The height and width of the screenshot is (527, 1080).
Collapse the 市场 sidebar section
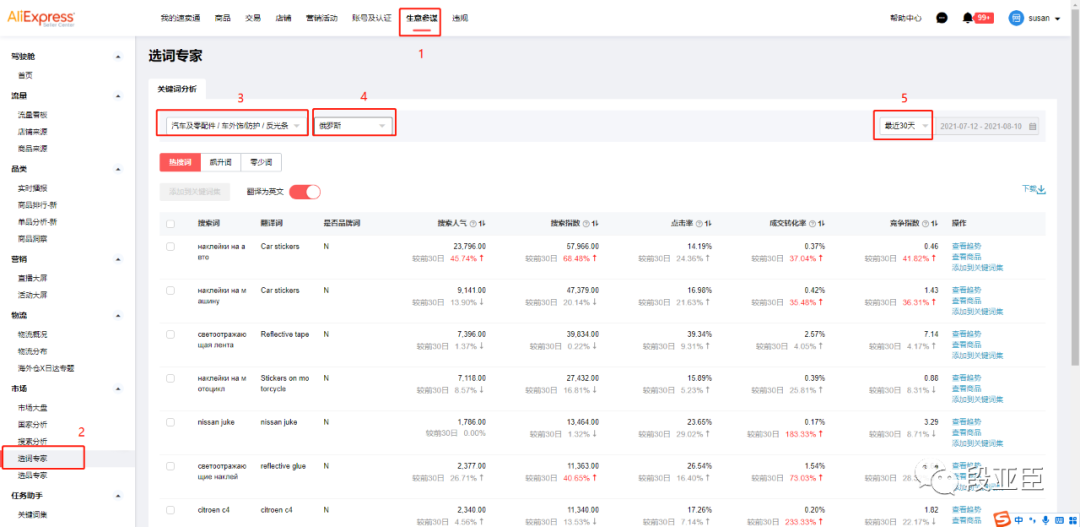click(118, 389)
